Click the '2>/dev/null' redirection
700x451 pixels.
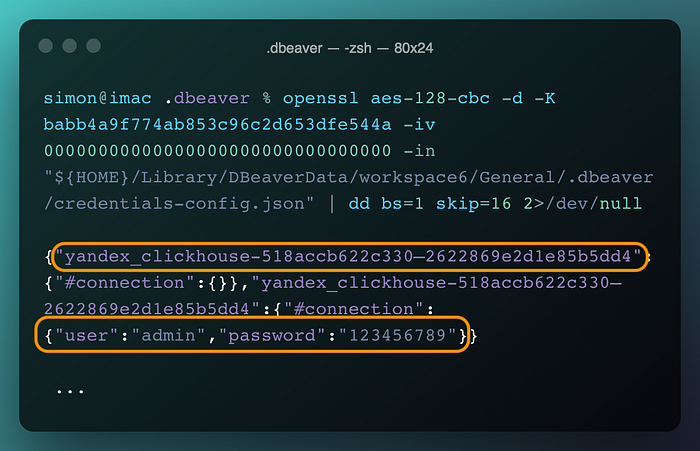583,204
